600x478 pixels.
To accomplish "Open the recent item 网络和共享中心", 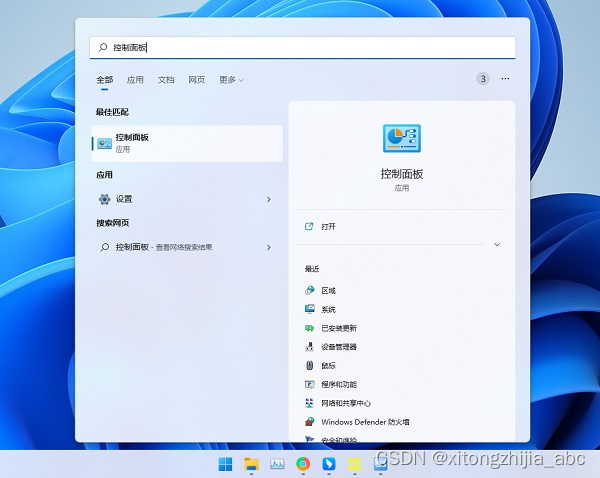I will (346, 403).
